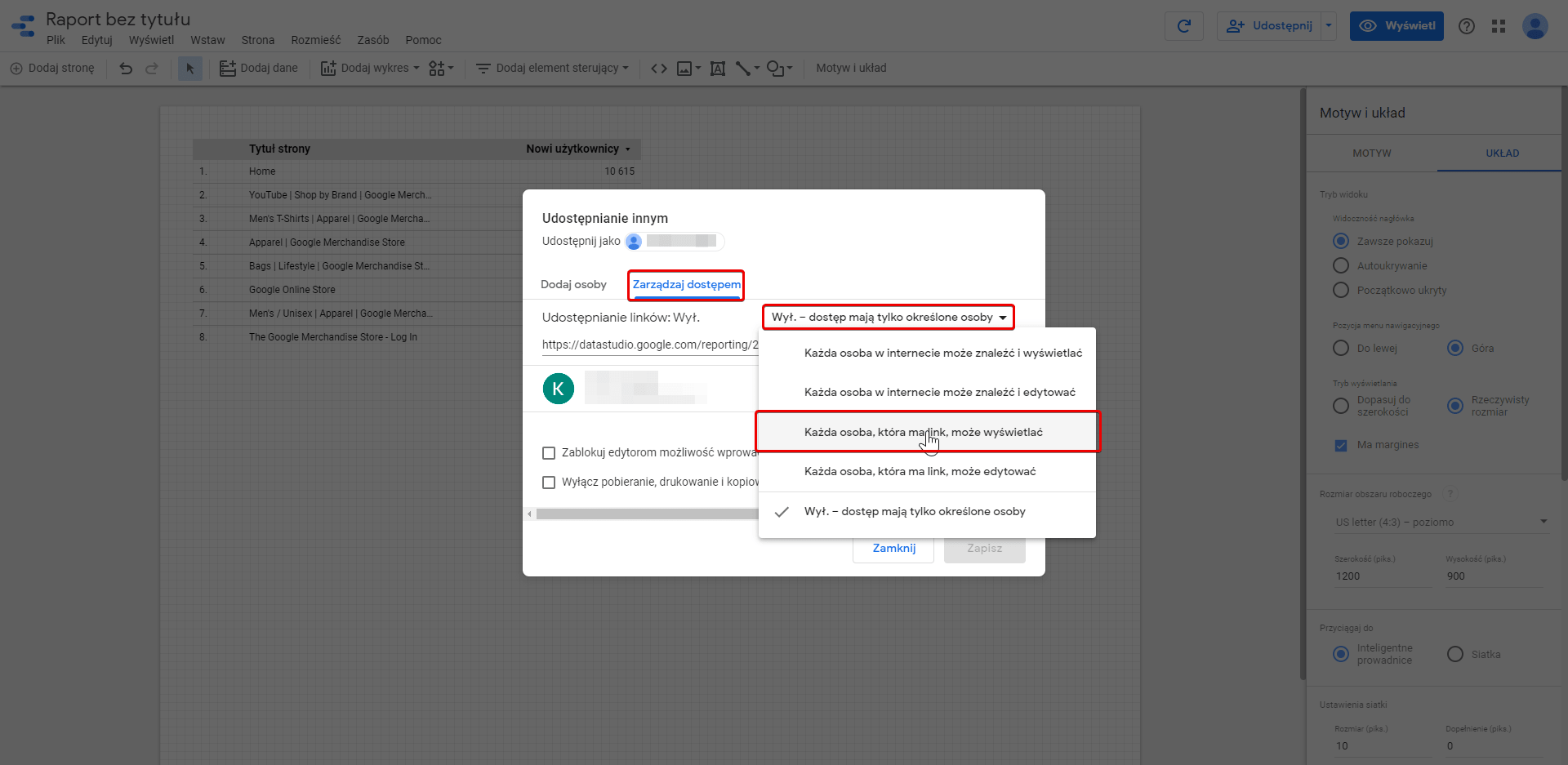Open the Plik menu
This screenshot has height=765, width=1568.
pos(56,40)
